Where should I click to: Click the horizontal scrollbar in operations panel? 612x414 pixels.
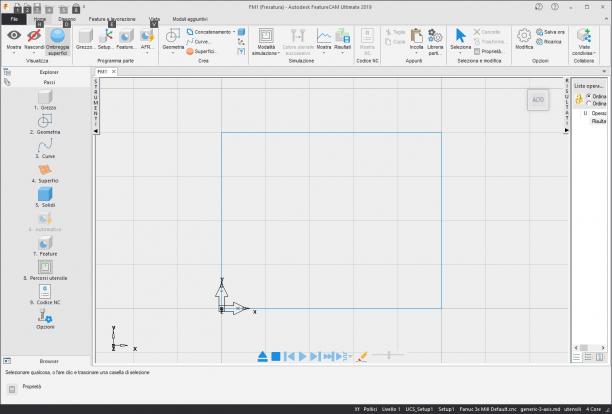click(589, 347)
